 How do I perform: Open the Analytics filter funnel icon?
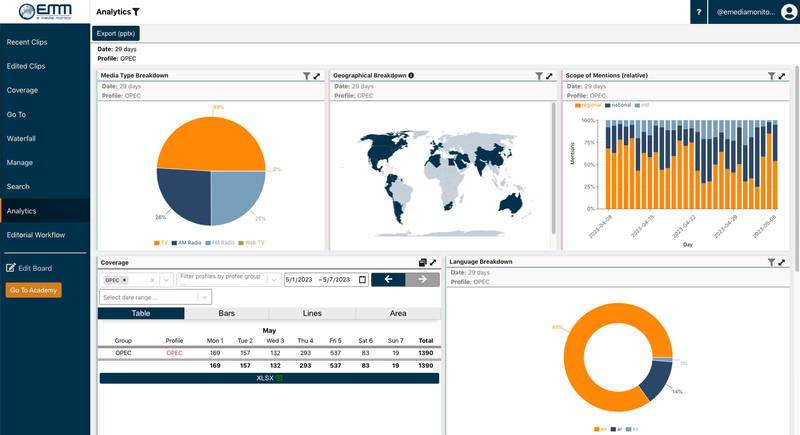[x=136, y=11]
